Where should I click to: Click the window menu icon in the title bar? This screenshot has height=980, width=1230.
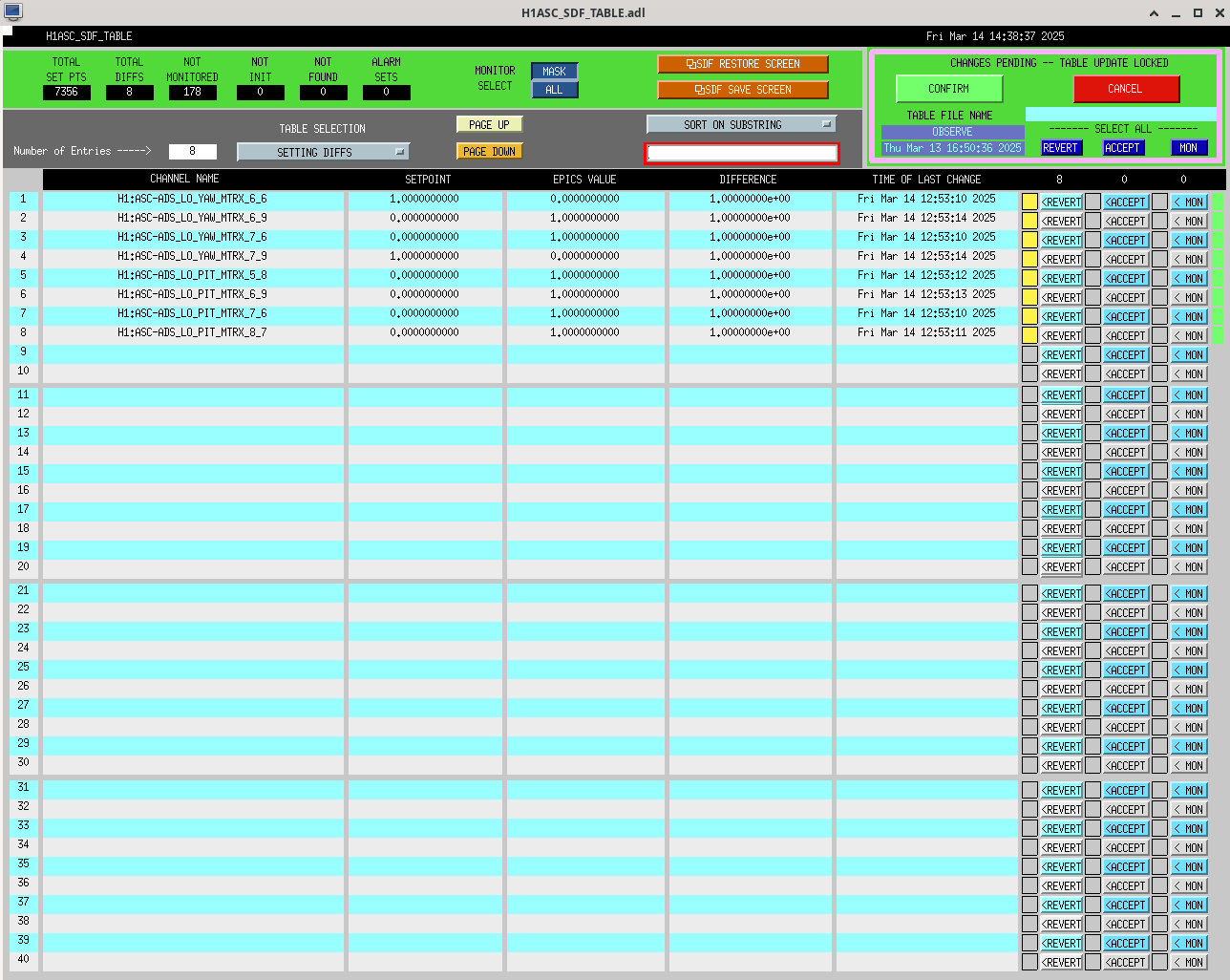coord(12,12)
